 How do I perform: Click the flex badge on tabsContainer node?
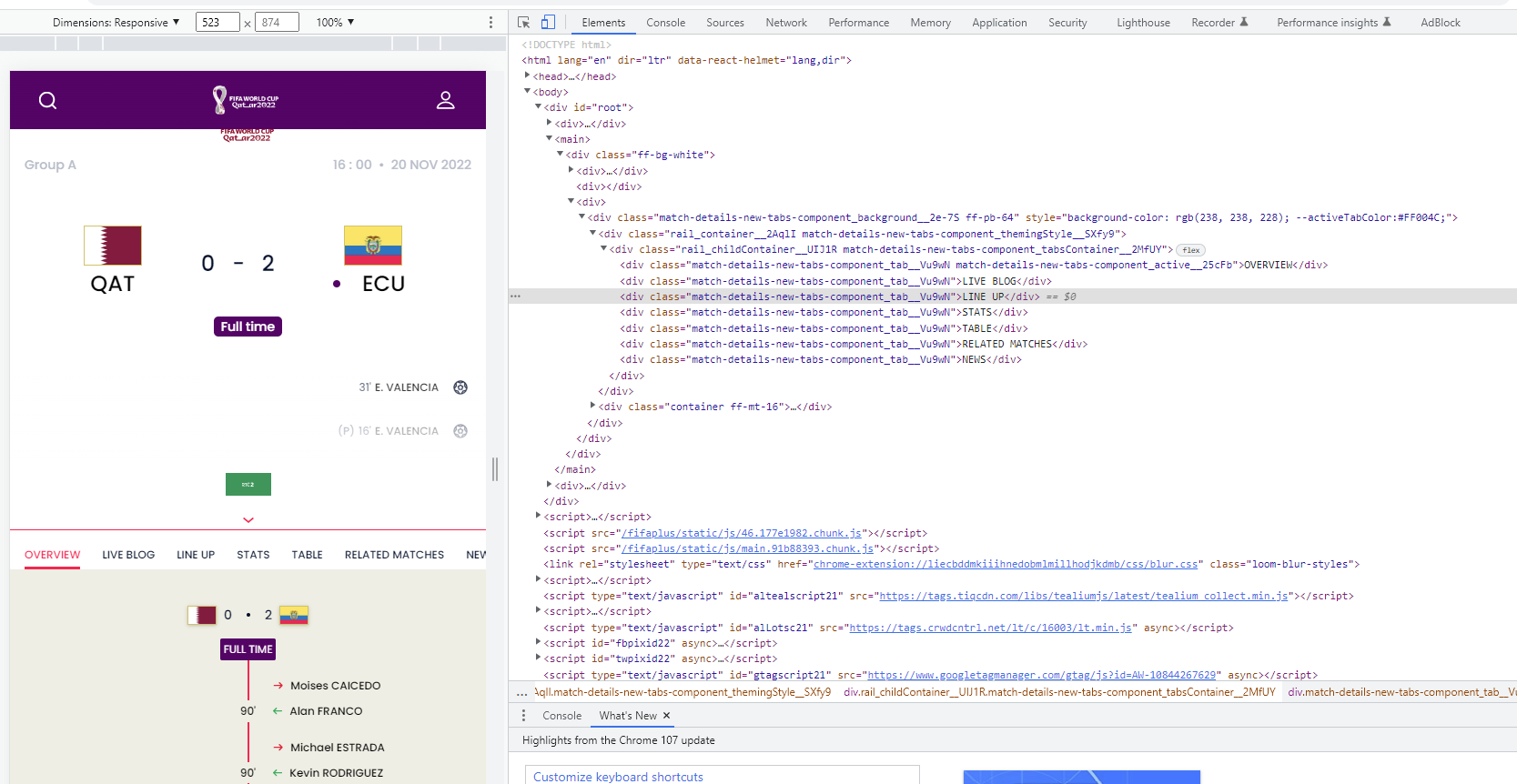(1191, 249)
